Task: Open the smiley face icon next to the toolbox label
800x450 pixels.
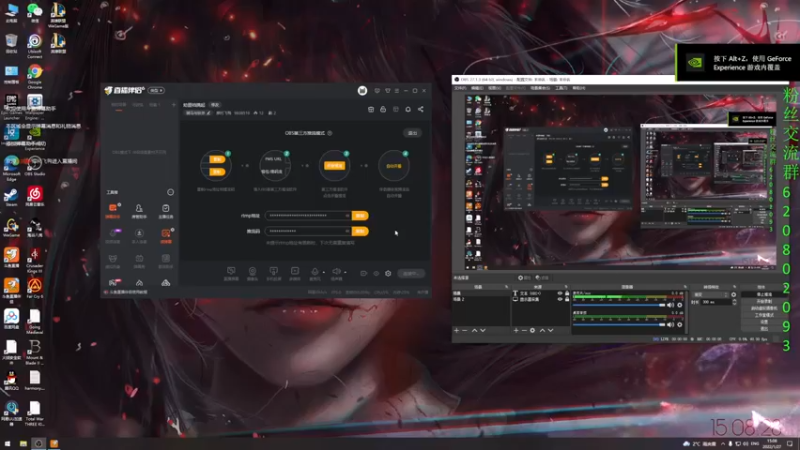Action: (x=170, y=192)
